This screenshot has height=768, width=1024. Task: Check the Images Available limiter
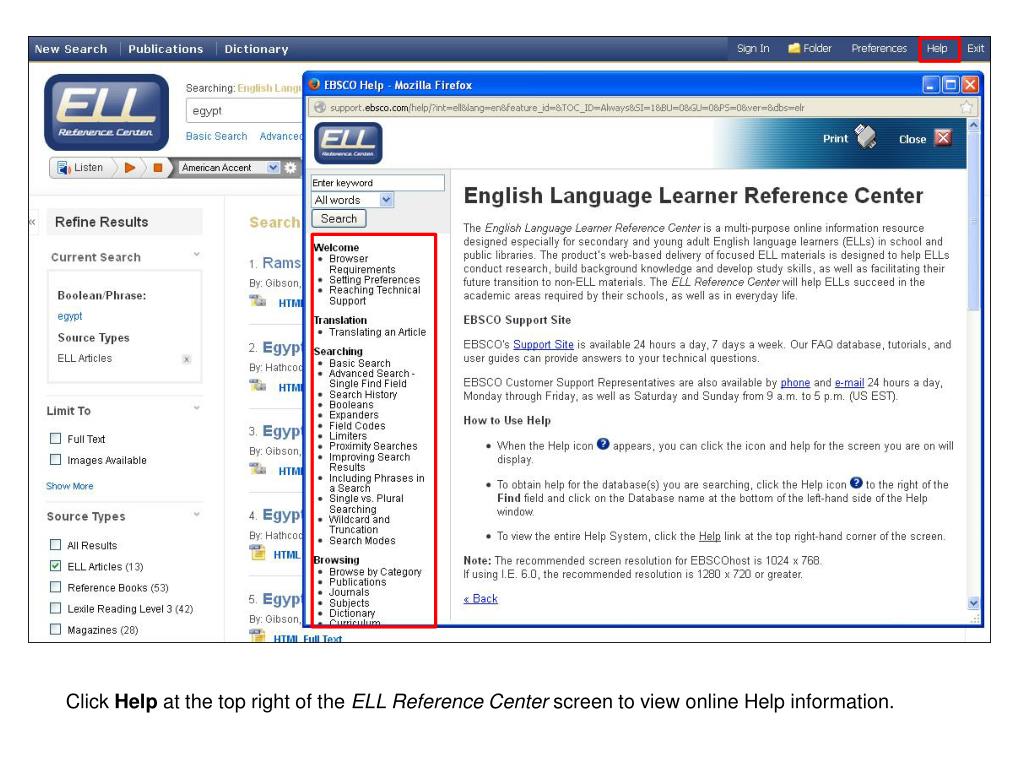56,460
